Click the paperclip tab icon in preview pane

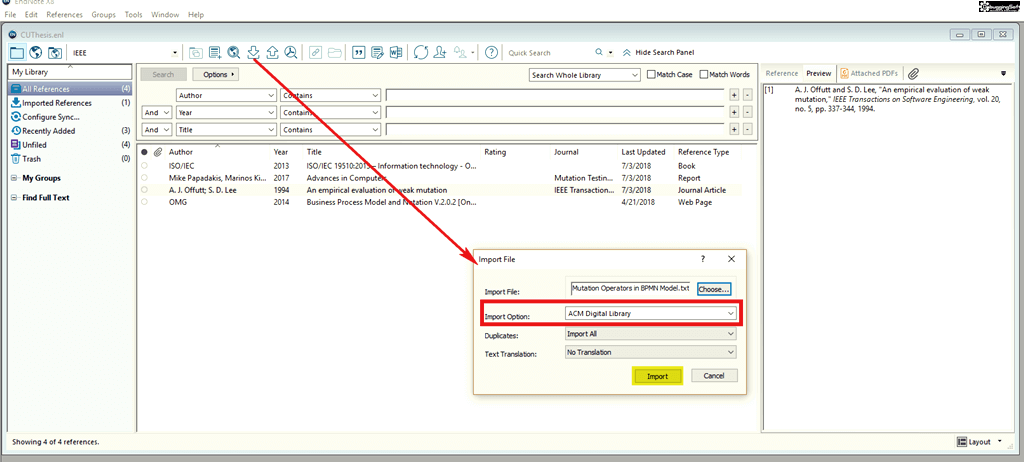point(914,73)
